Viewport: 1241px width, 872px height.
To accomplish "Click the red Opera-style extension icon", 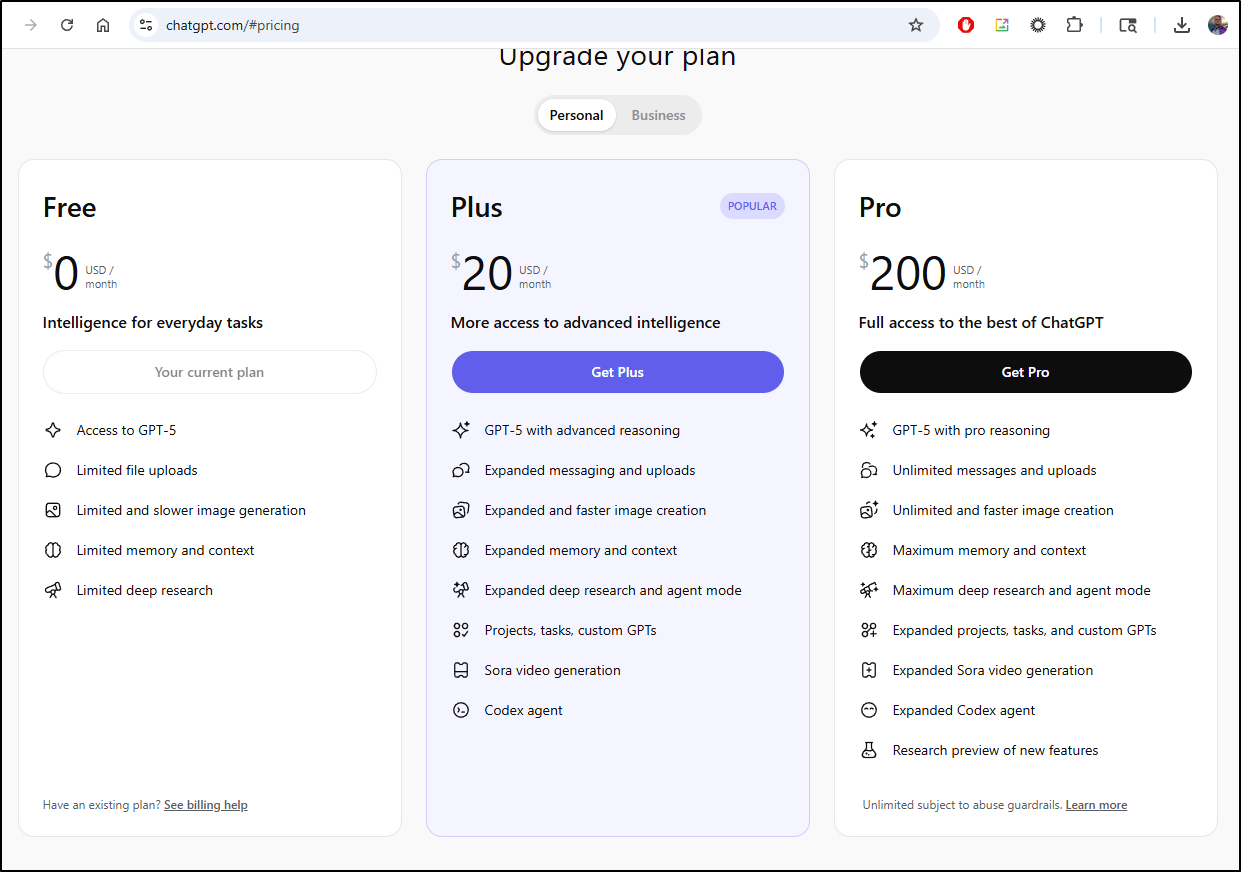I will [966, 25].
